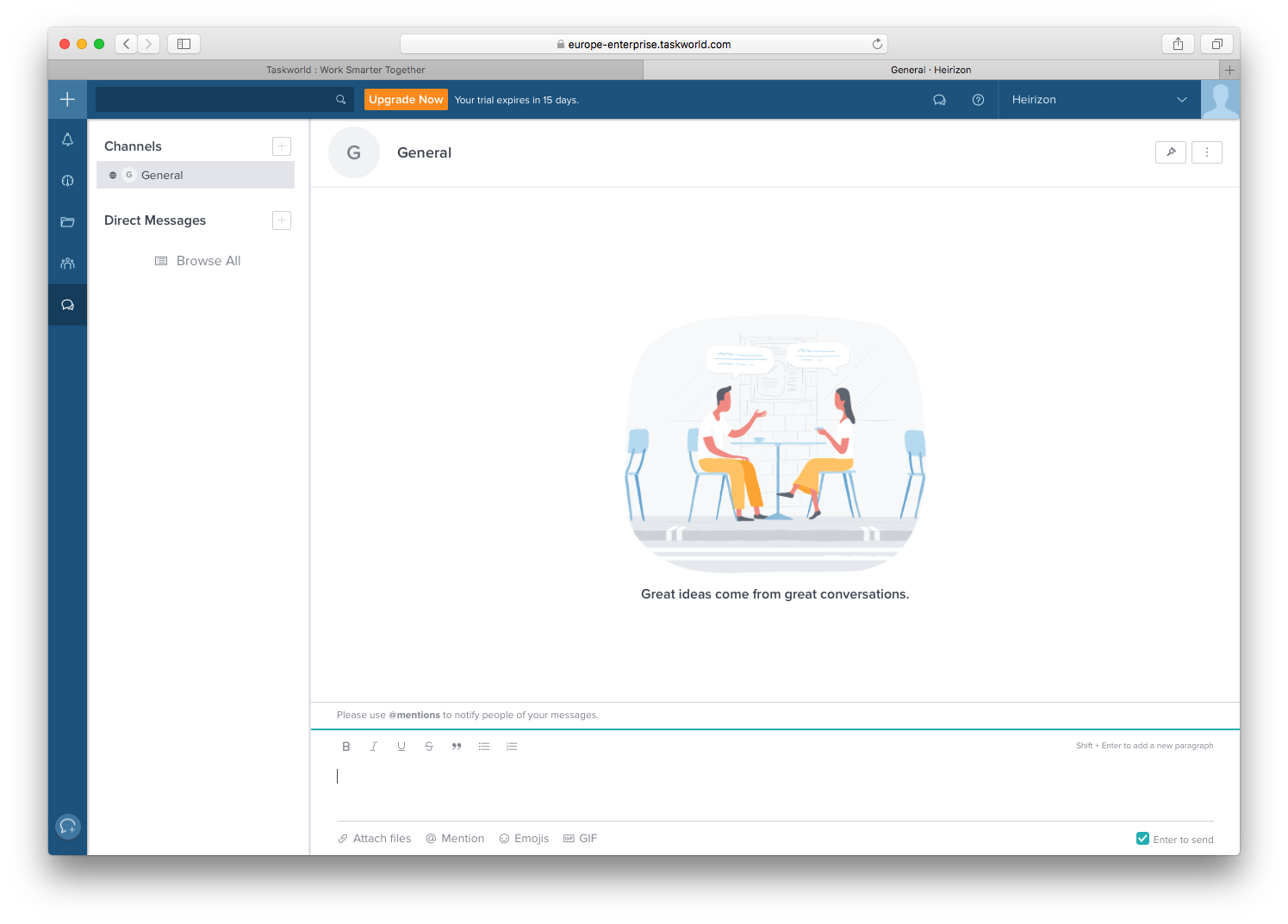Click the Channels heading
This screenshot has width=1288, height=924.
pyautogui.click(x=133, y=146)
